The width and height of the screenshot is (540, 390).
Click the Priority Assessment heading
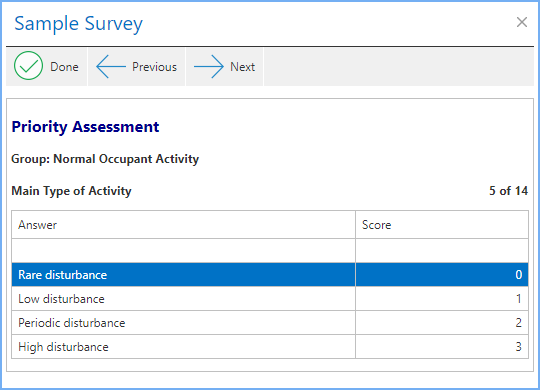(85, 127)
